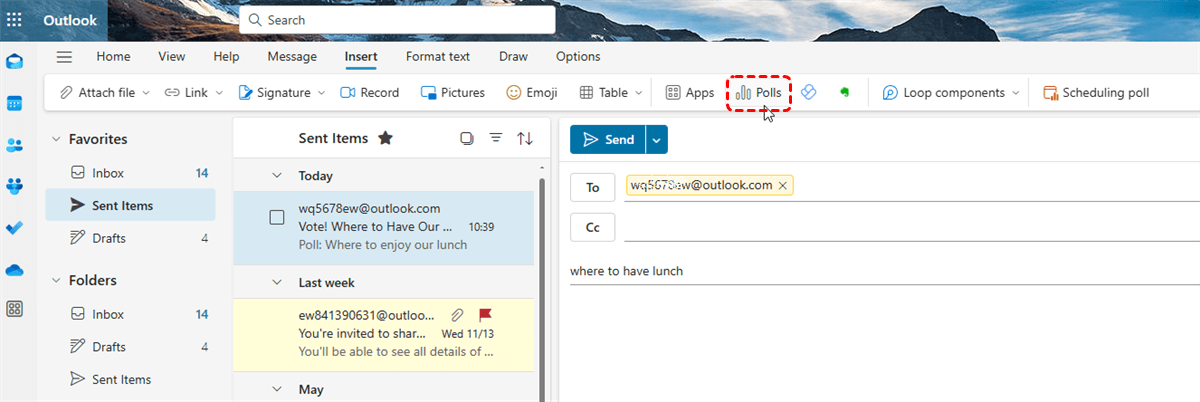1200x402 pixels.
Task: Open Loop components dropdown arrow
Action: tap(1016, 93)
